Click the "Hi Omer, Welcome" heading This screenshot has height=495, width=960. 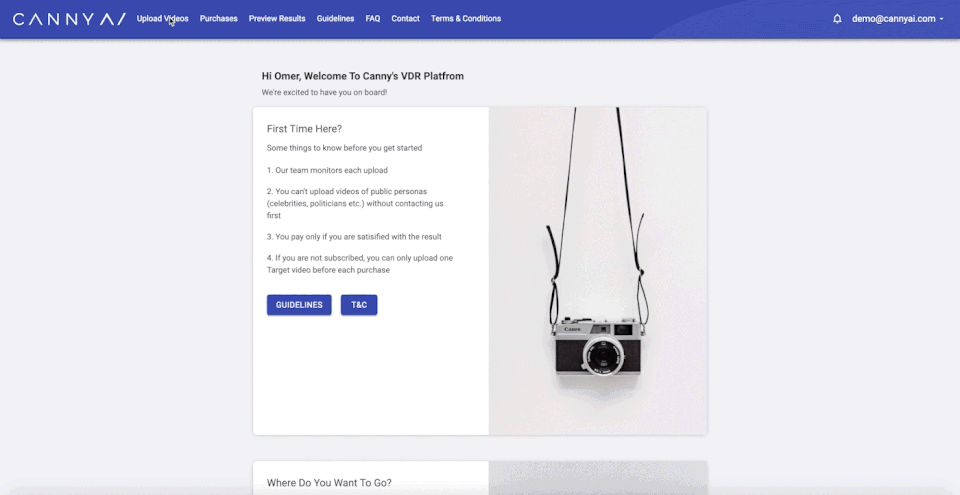[362, 76]
